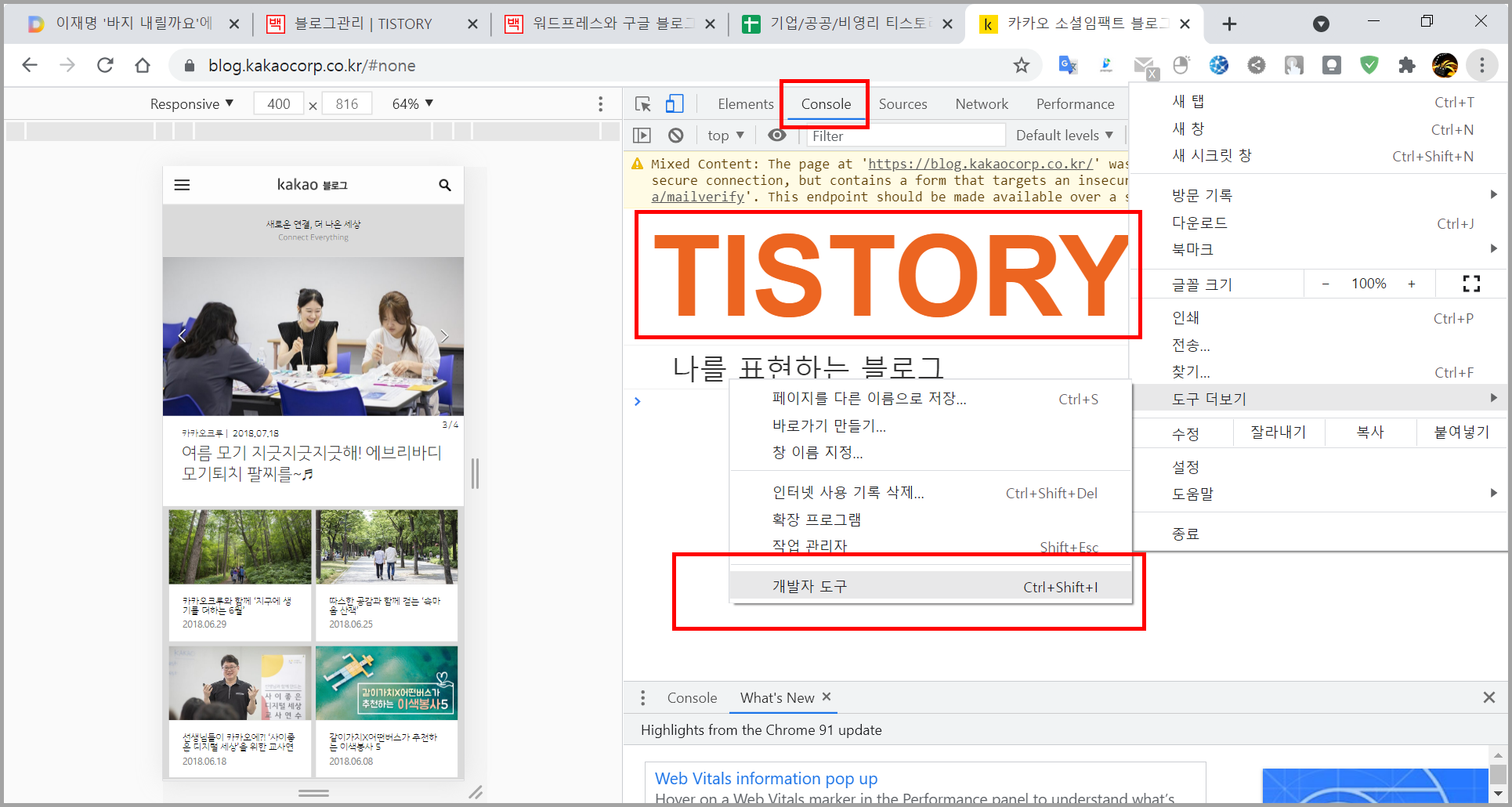The image size is (1512, 807).
Task: Show the console sidebar
Action: click(x=642, y=136)
